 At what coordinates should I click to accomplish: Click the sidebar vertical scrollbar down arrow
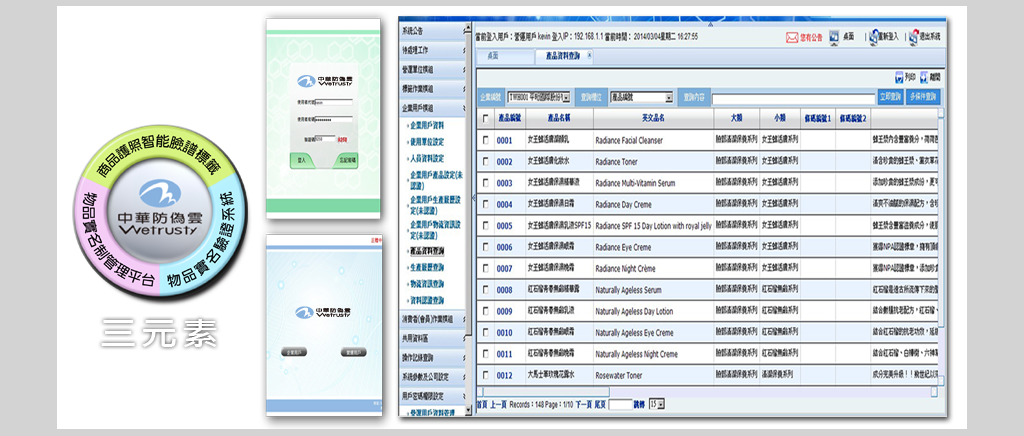[x=468, y=410]
